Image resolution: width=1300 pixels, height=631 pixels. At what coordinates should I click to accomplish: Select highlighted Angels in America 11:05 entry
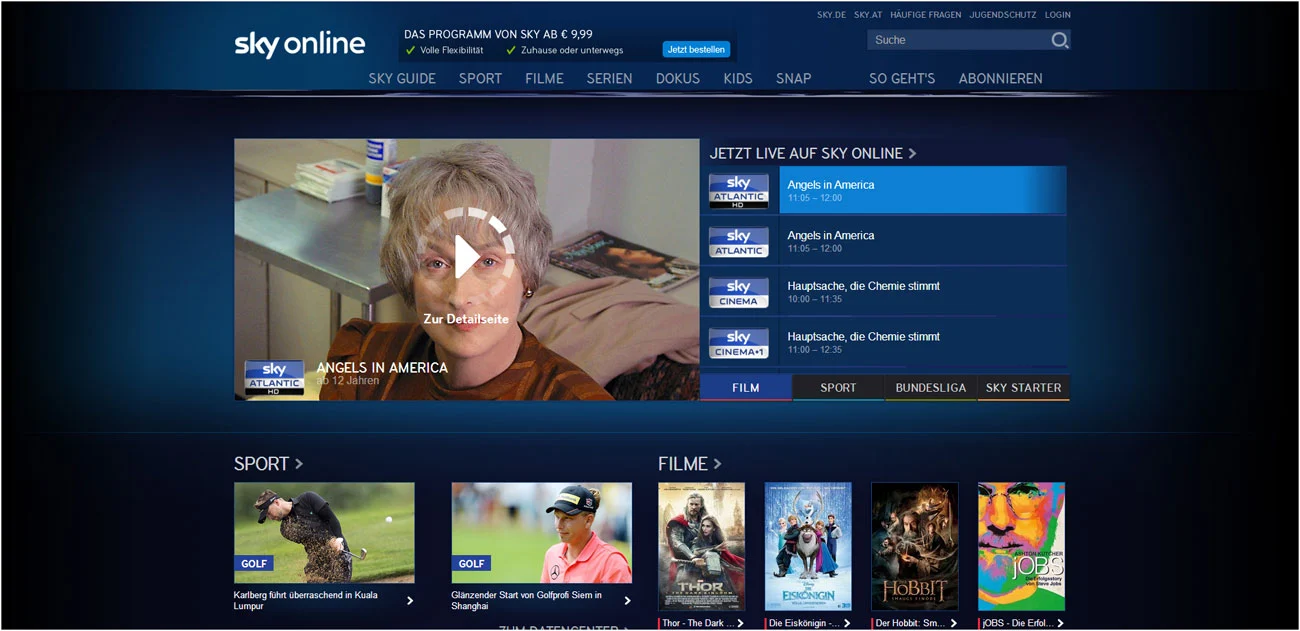[x=923, y=190]
